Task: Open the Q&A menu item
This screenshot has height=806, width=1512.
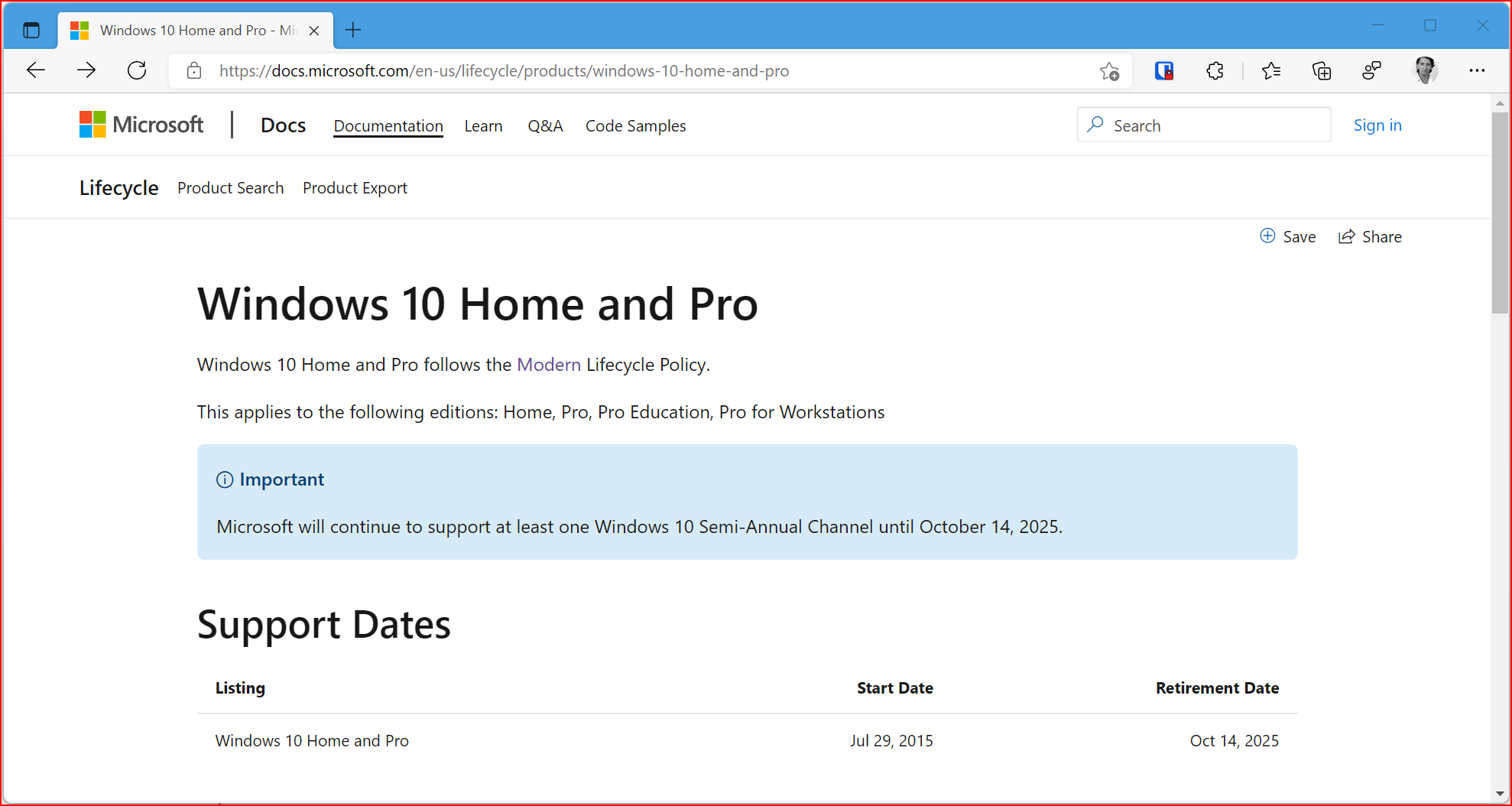Action: pos(545,126)
